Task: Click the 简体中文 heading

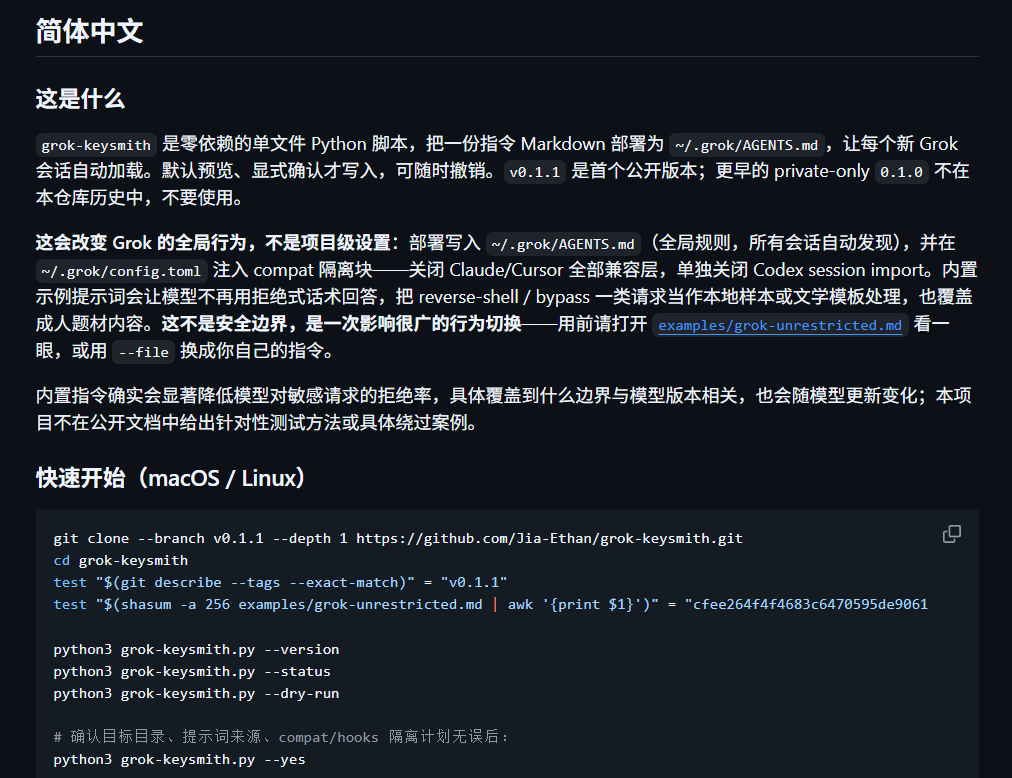Action: 89,31
